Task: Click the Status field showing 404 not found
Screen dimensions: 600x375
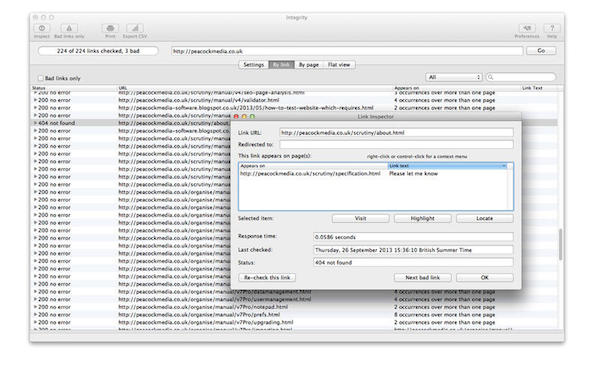Action: [x=413, y=262]
